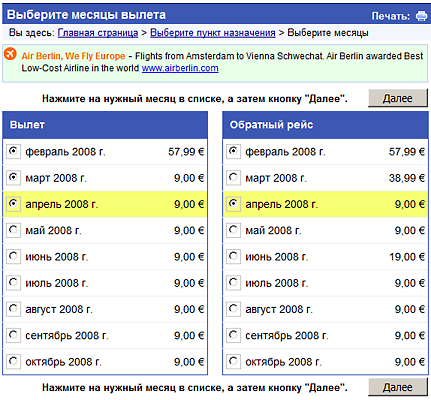Image resolution: width=431 pixels, height=400 pixels.
Task: Click the bottom Далее button
Action: pyautogui.click(x=398, y=387)
